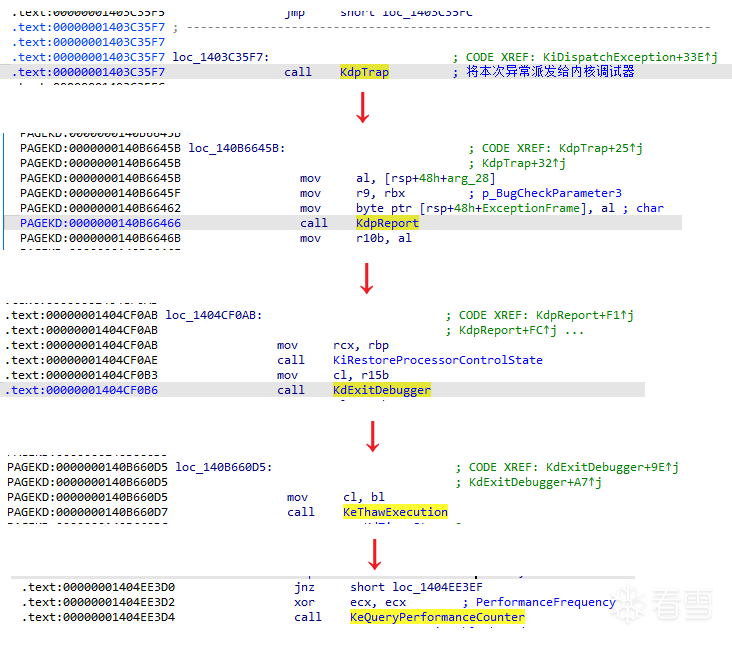Click the highlighted KeThawExecution function name
This screenshot has height=645, width=732.
pyautogui.click(x=395, y=512)
